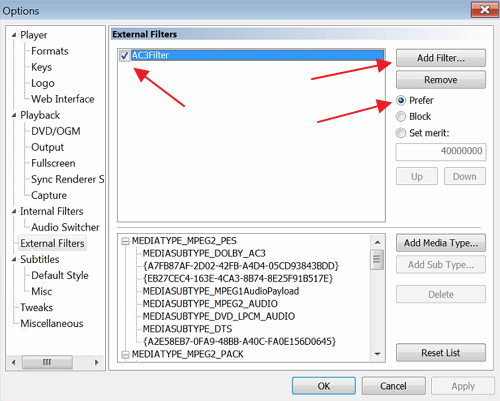The image size is (500, 401).
Task: Select the Subtitles tree item
Action: click(40, 259)
